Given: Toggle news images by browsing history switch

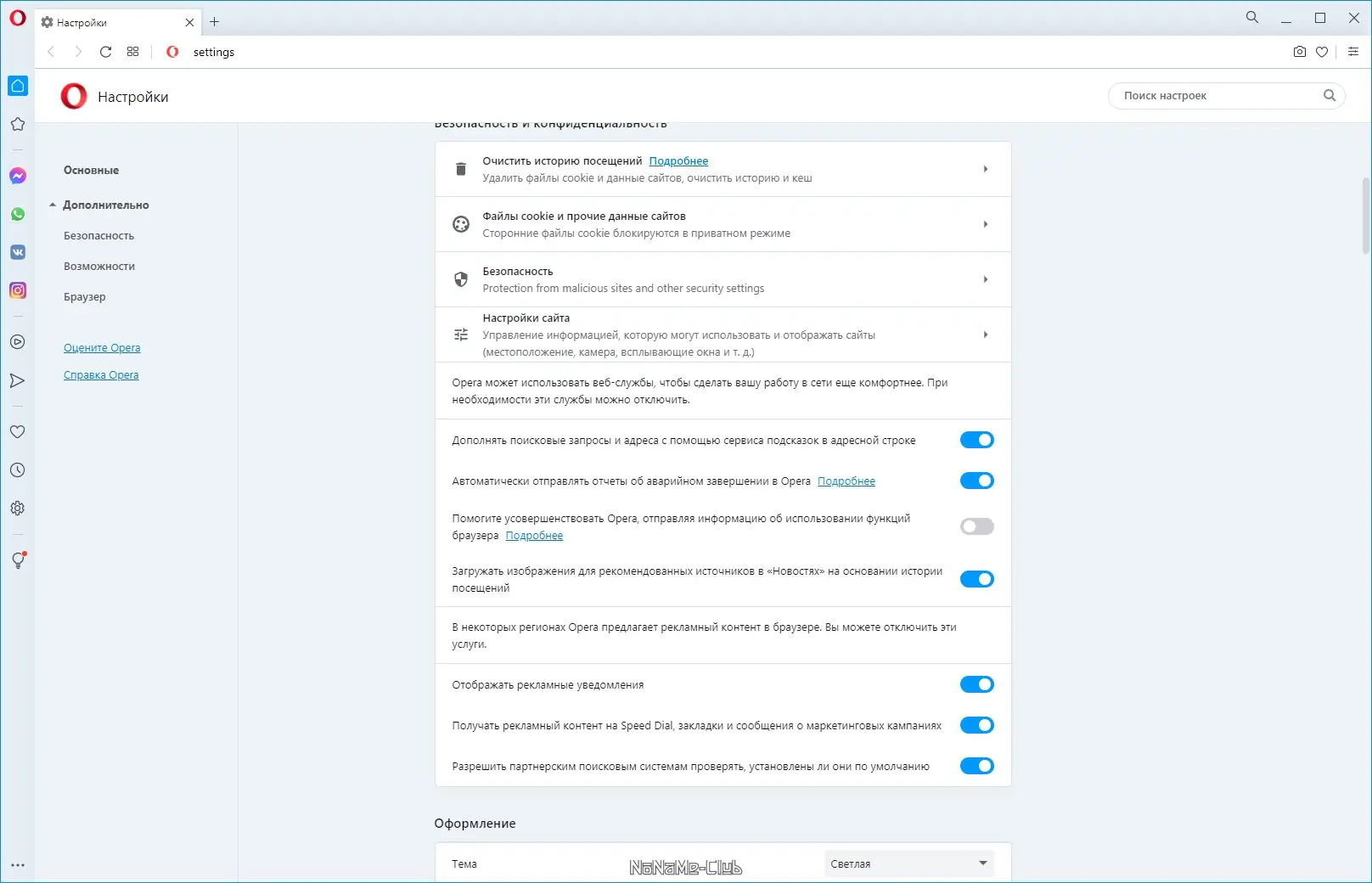Looking at the screenshot, I should (x=976, y=579).
